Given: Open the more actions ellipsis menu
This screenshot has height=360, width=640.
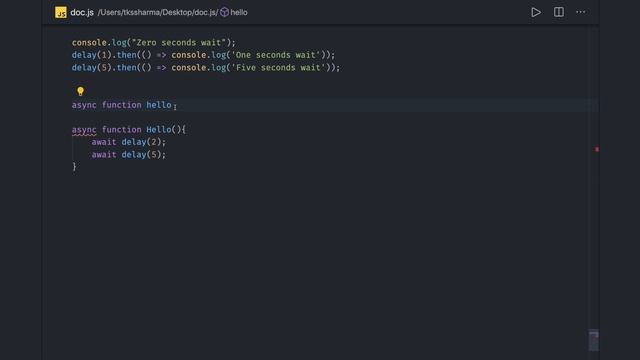Looking at the screenshot, I should [580, 12].
